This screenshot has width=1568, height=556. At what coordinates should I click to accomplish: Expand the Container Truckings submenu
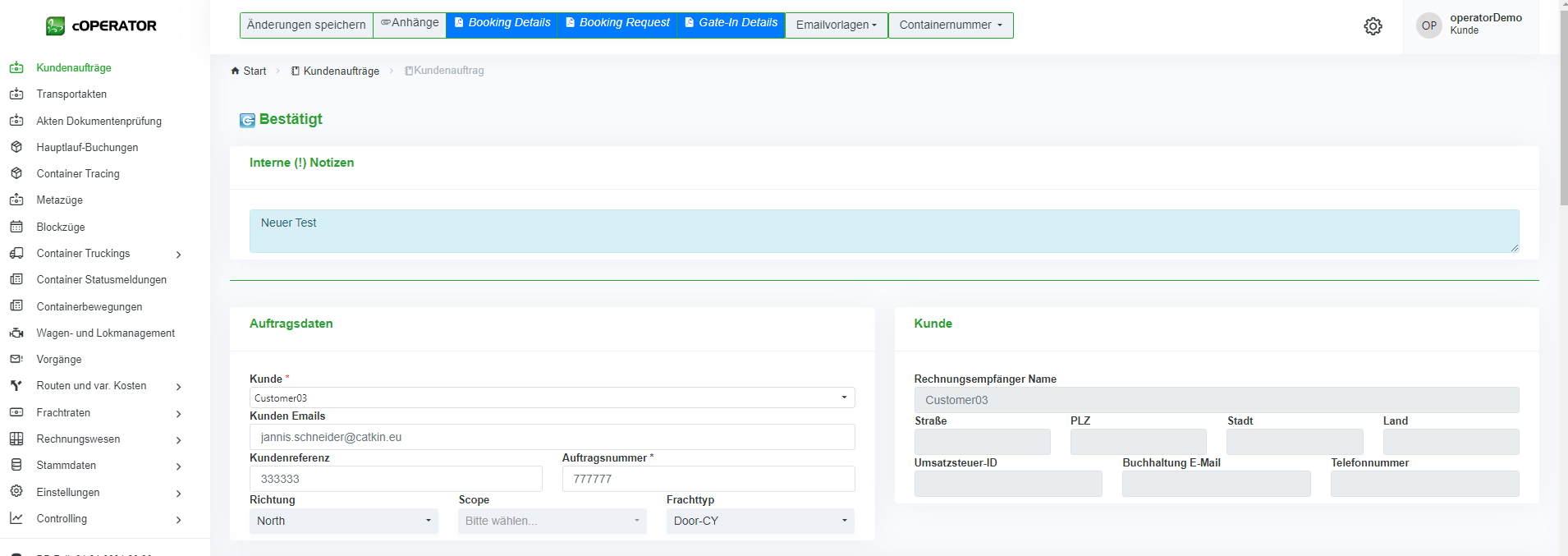pyautogui.click(x=178, y=255)
